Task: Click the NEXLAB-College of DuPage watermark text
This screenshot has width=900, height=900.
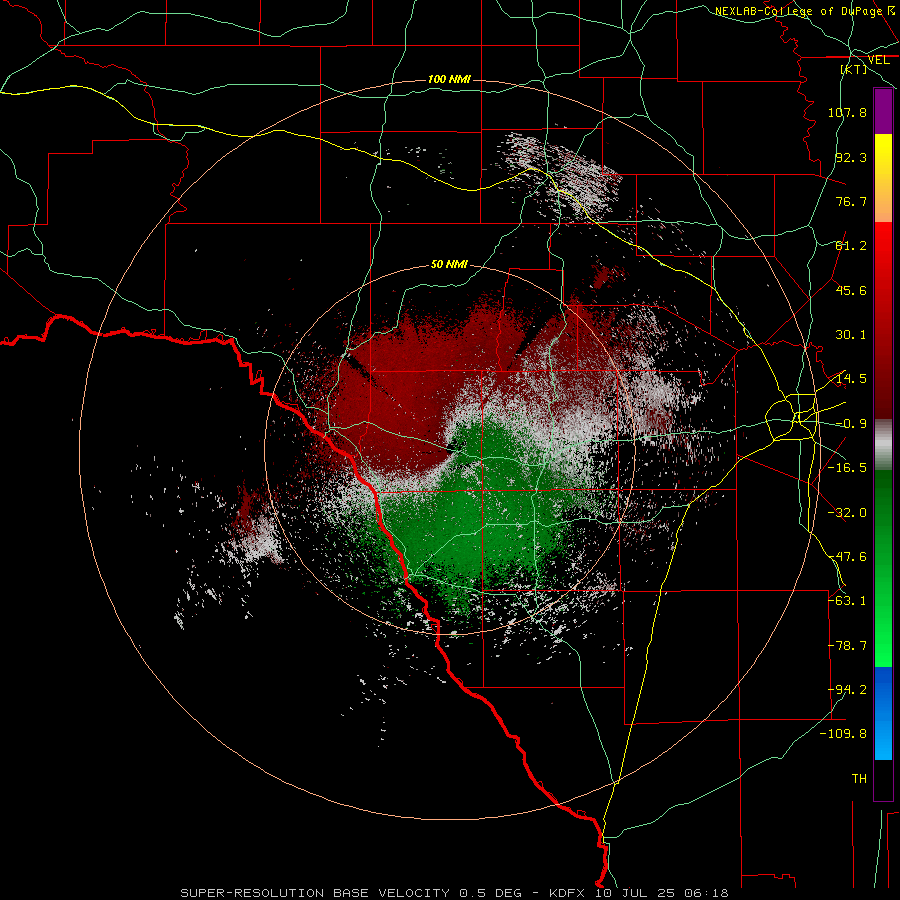Action: point(798,11)
